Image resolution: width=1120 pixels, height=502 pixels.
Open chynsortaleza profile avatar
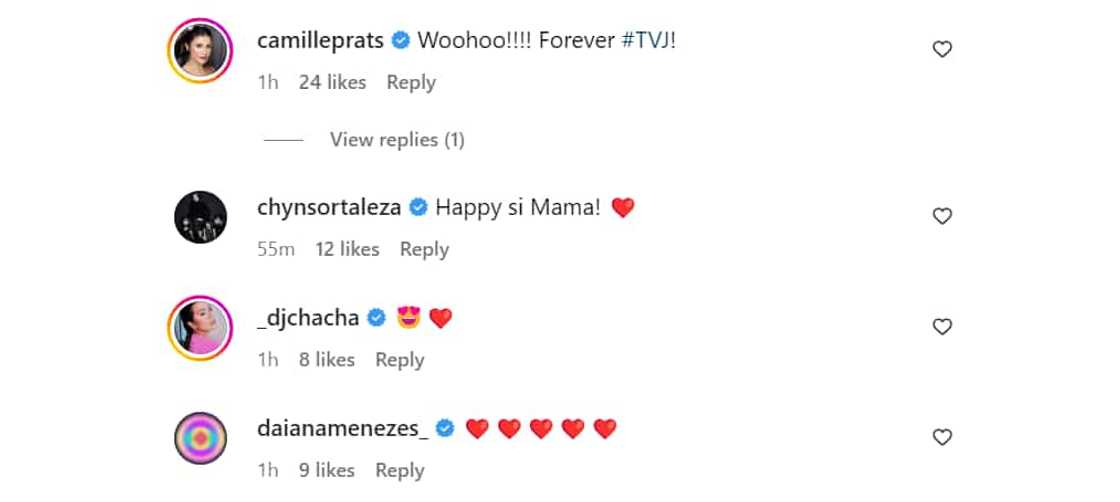coord(200,217)
